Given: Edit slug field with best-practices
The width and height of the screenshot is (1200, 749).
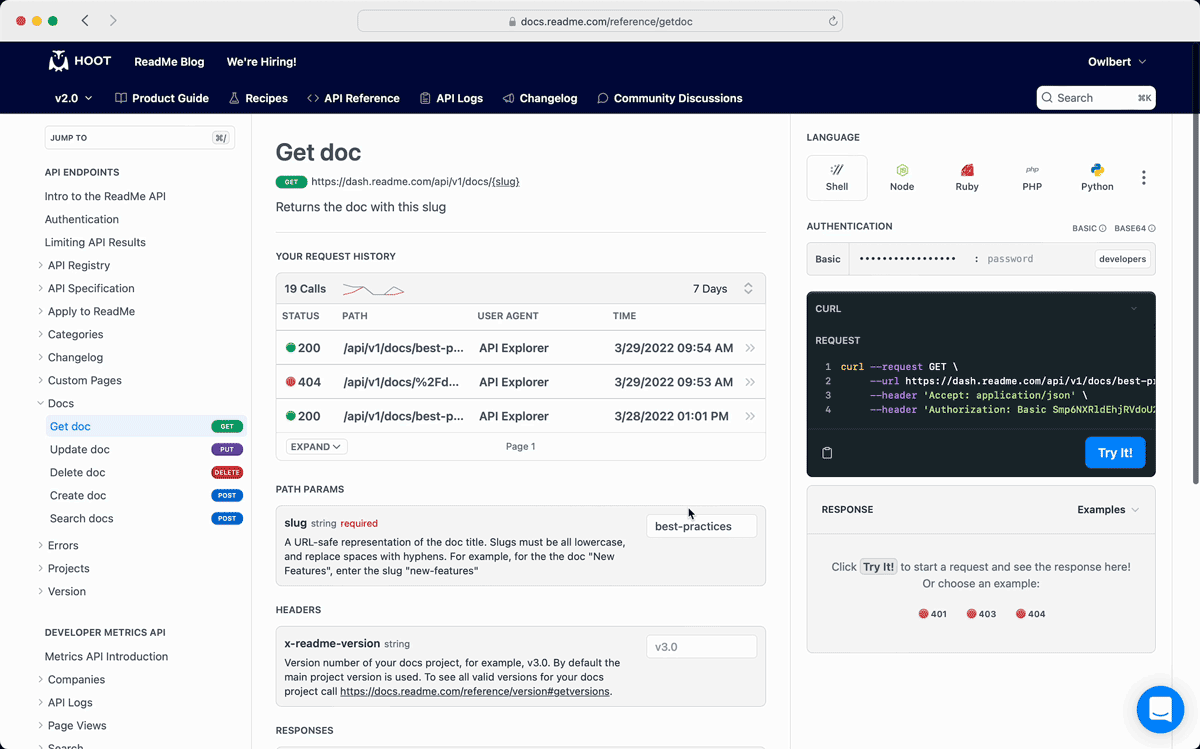Looking at the screenshot, I should pos(701,526).
